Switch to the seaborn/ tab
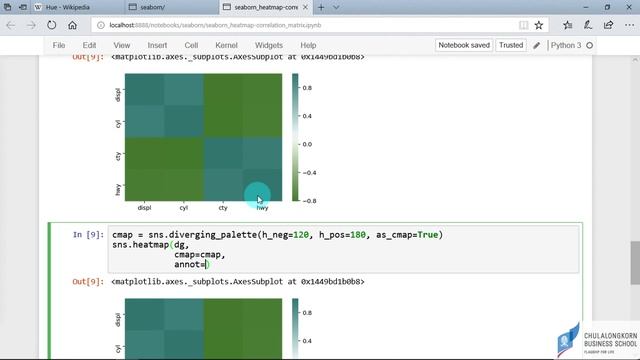 pyautogui.click(x=171, y=7)
